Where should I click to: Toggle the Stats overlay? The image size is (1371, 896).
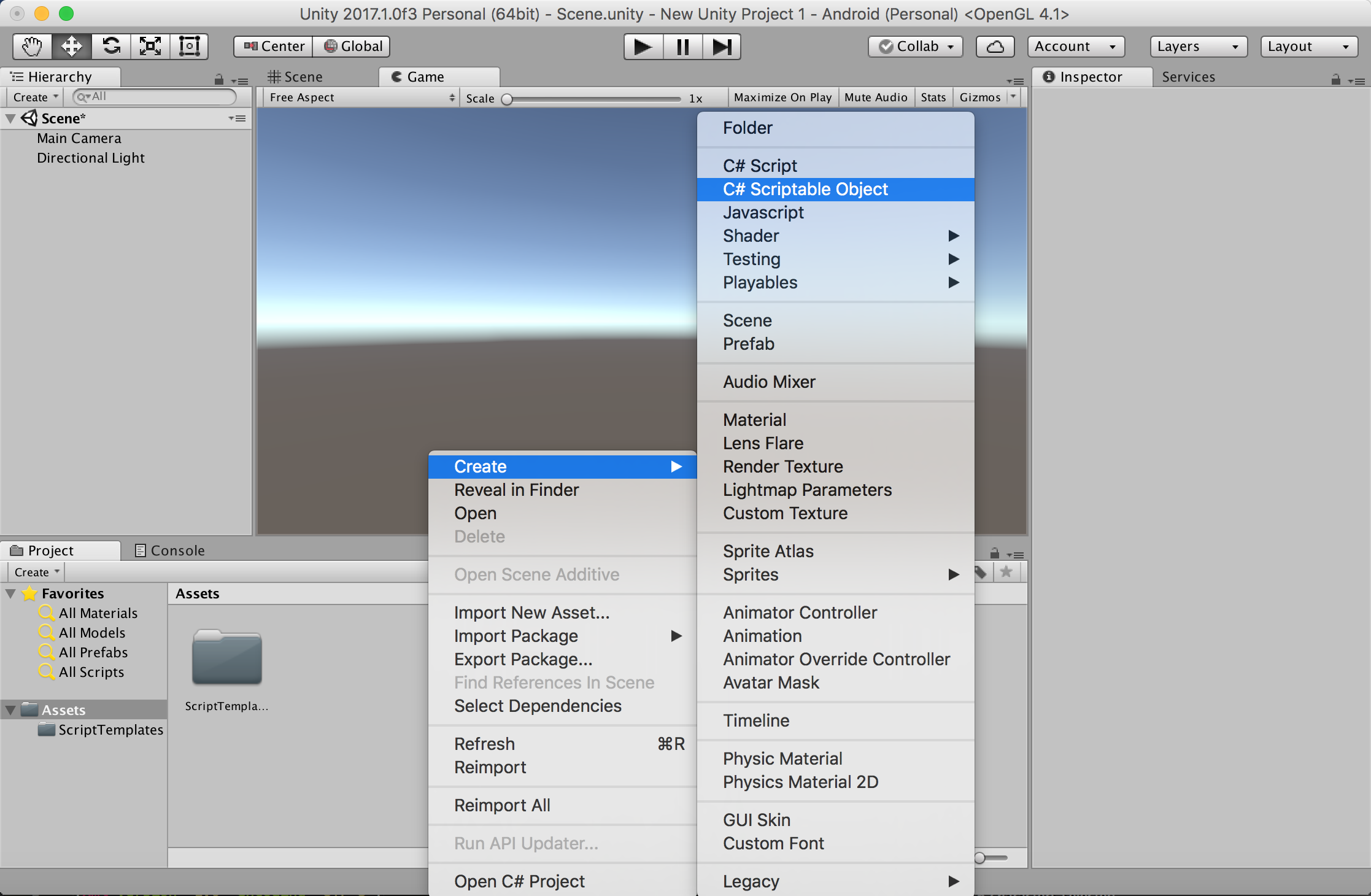pyautogui.click(x=933, y=98)
